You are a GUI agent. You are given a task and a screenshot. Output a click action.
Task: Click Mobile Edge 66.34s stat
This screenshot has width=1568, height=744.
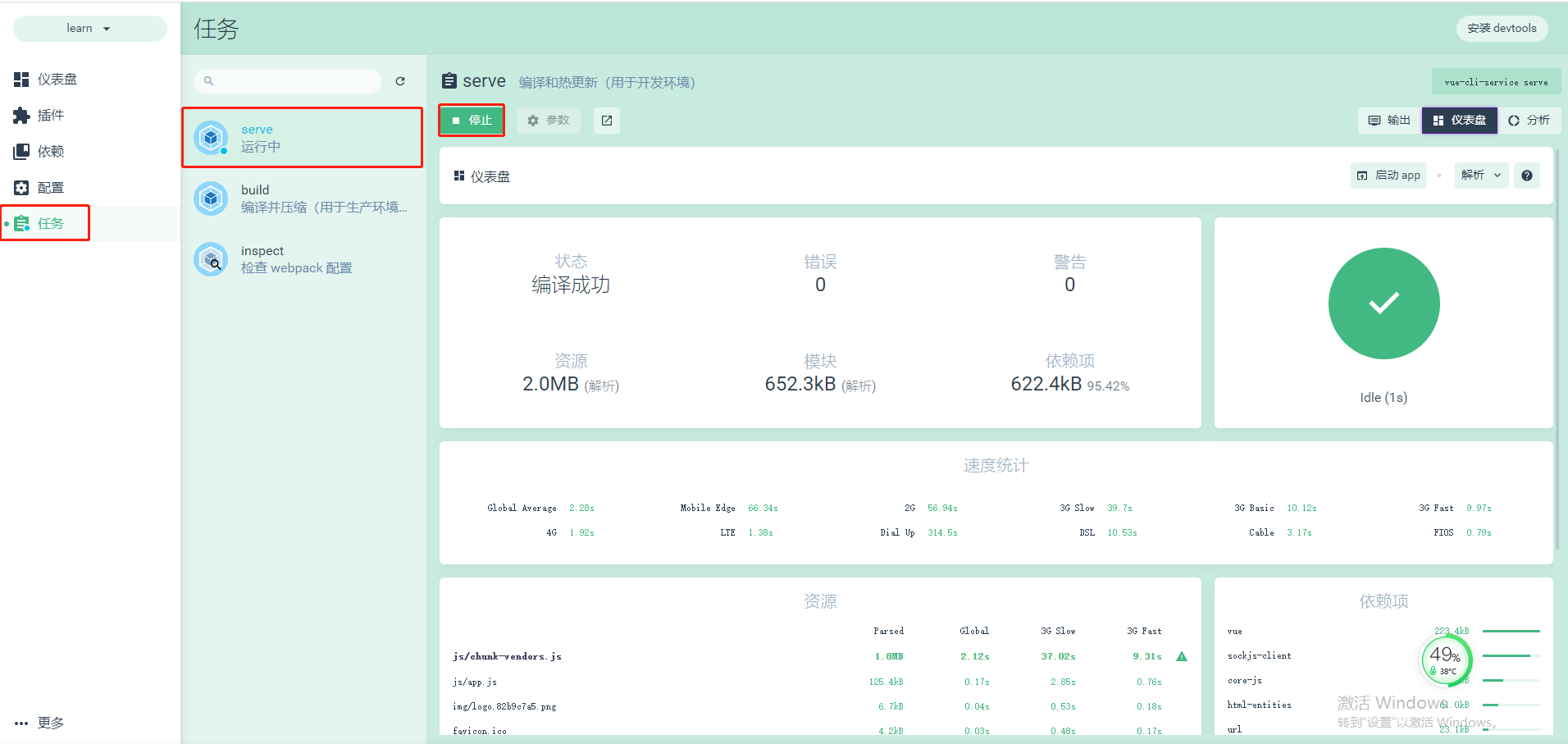coord(729,509)
